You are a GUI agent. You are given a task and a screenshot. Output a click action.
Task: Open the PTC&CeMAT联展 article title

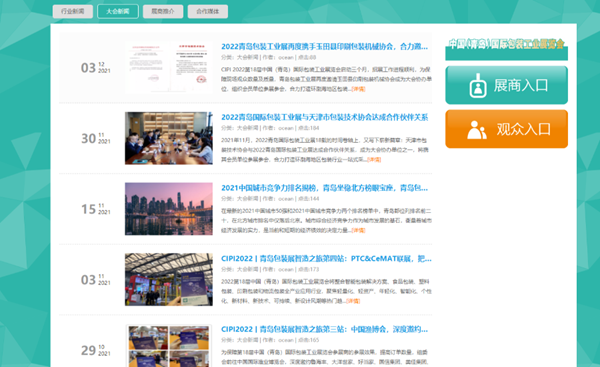coord(326,259)
